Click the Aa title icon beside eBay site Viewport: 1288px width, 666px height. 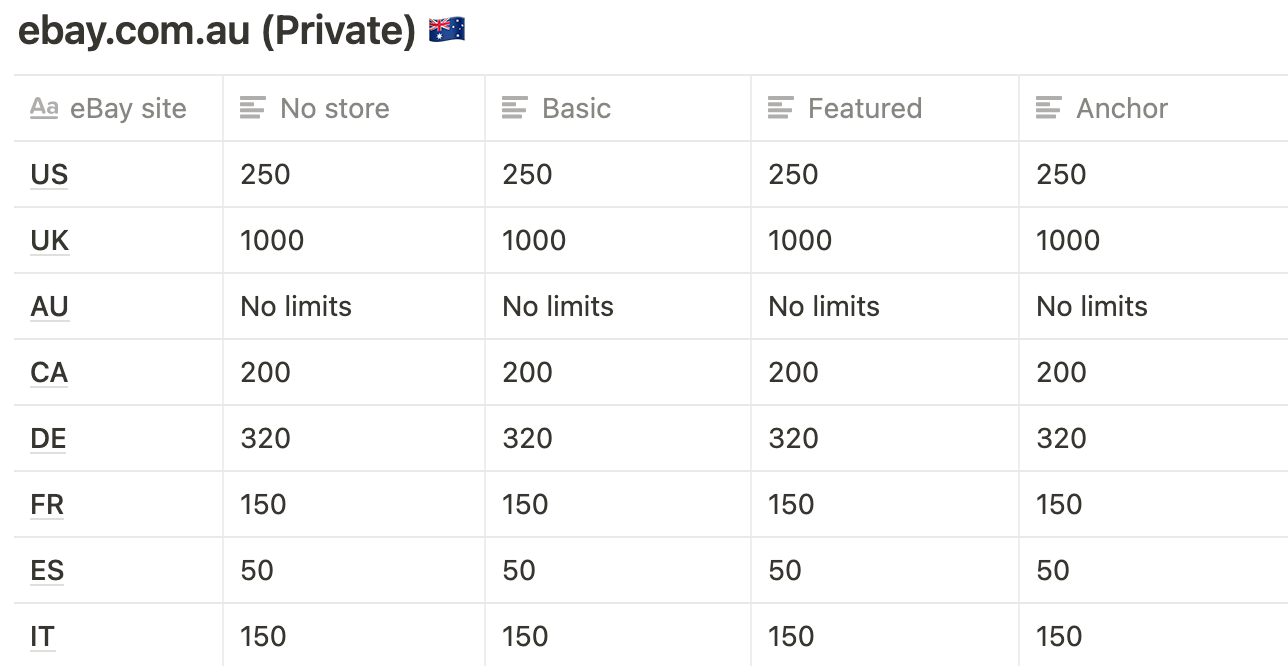44,108
